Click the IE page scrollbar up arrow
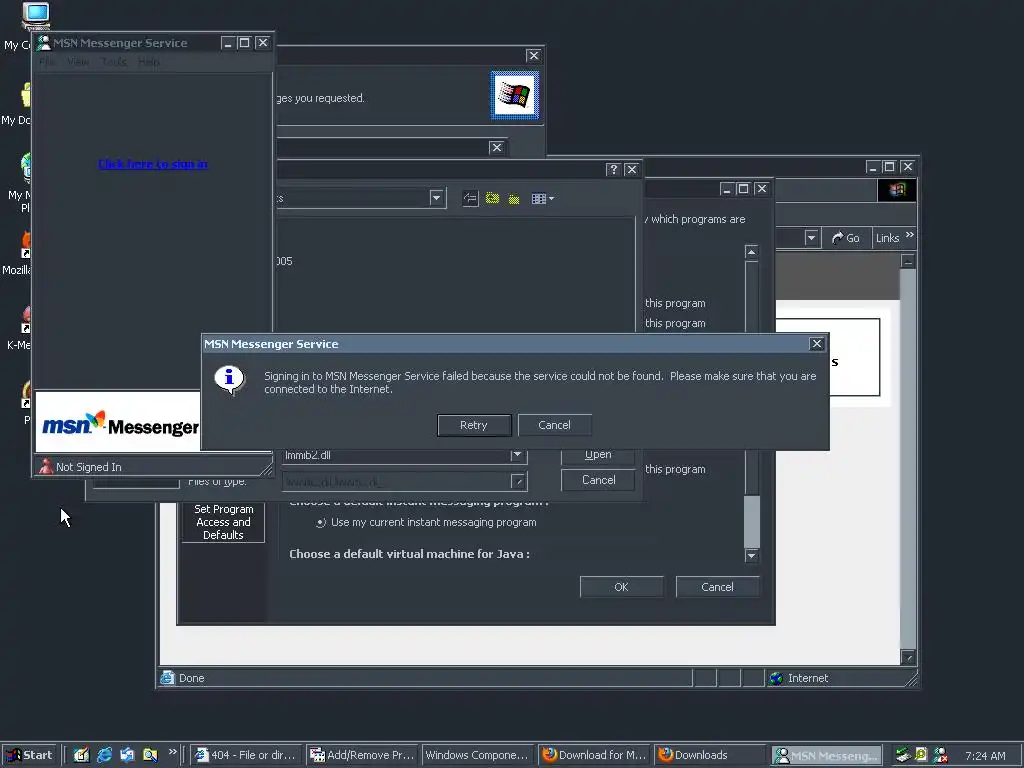This screenshot has height=768, width=1024. click(x=908, y=261)
